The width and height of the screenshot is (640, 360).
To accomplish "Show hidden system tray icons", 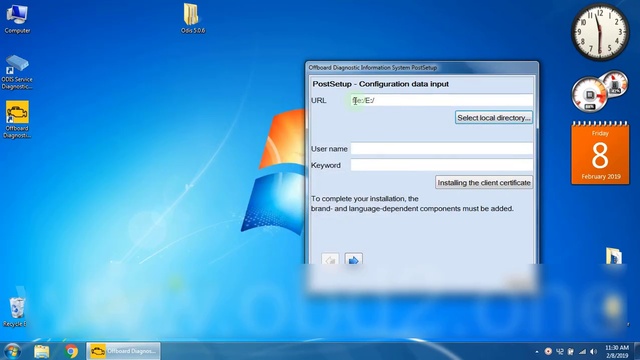I will coord(537,351).
